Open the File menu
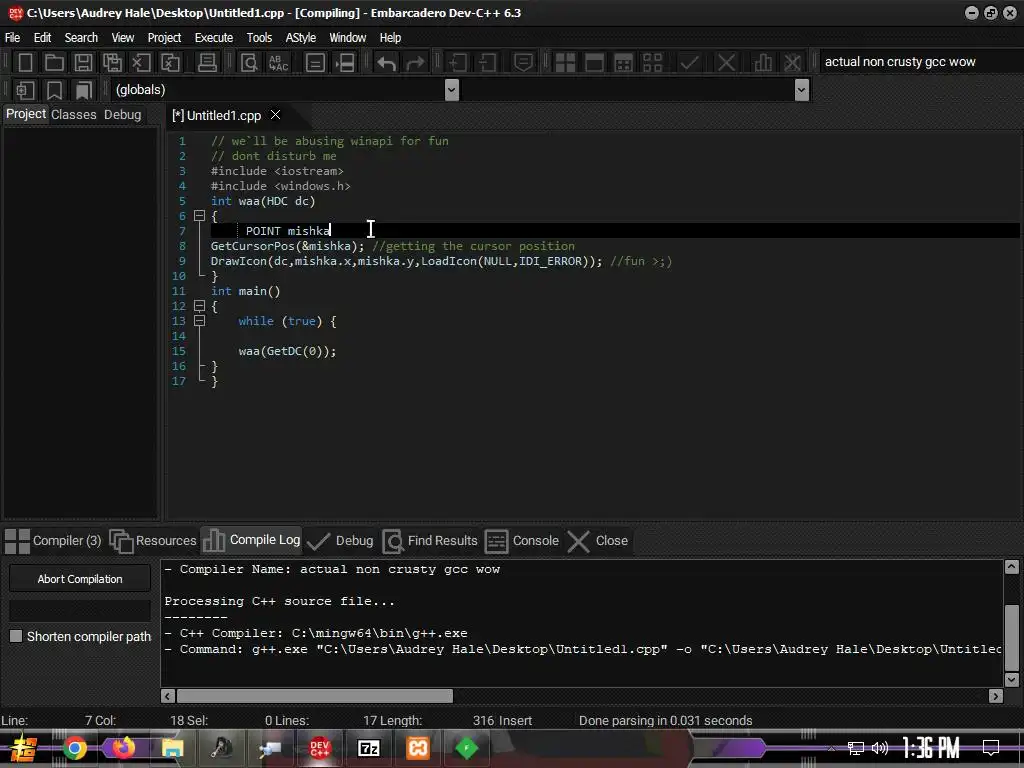 12,37
